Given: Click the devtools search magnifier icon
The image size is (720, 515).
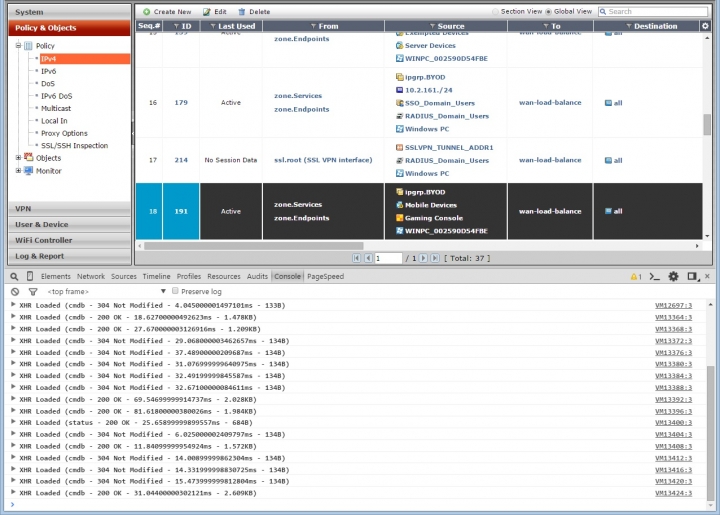Looking at the screenshot, I should pyautogui.click(x=14, y=276).
